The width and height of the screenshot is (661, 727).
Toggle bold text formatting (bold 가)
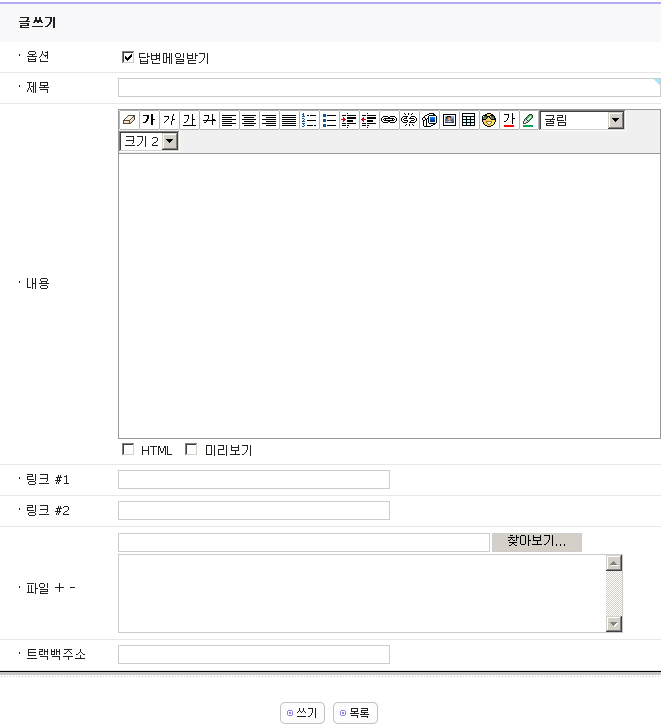click(x=149, y=120)
